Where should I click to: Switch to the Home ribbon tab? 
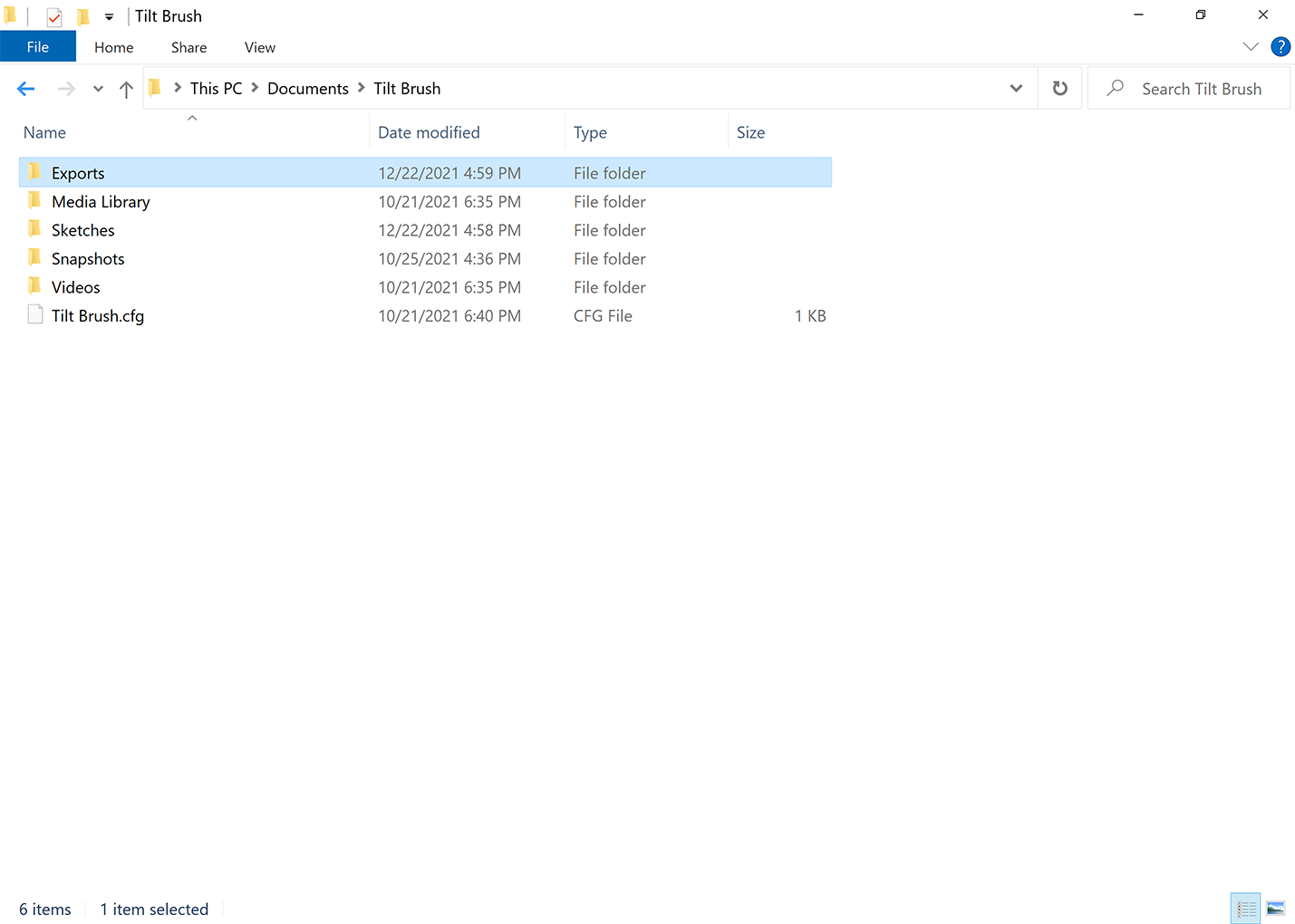click(114, 47)
